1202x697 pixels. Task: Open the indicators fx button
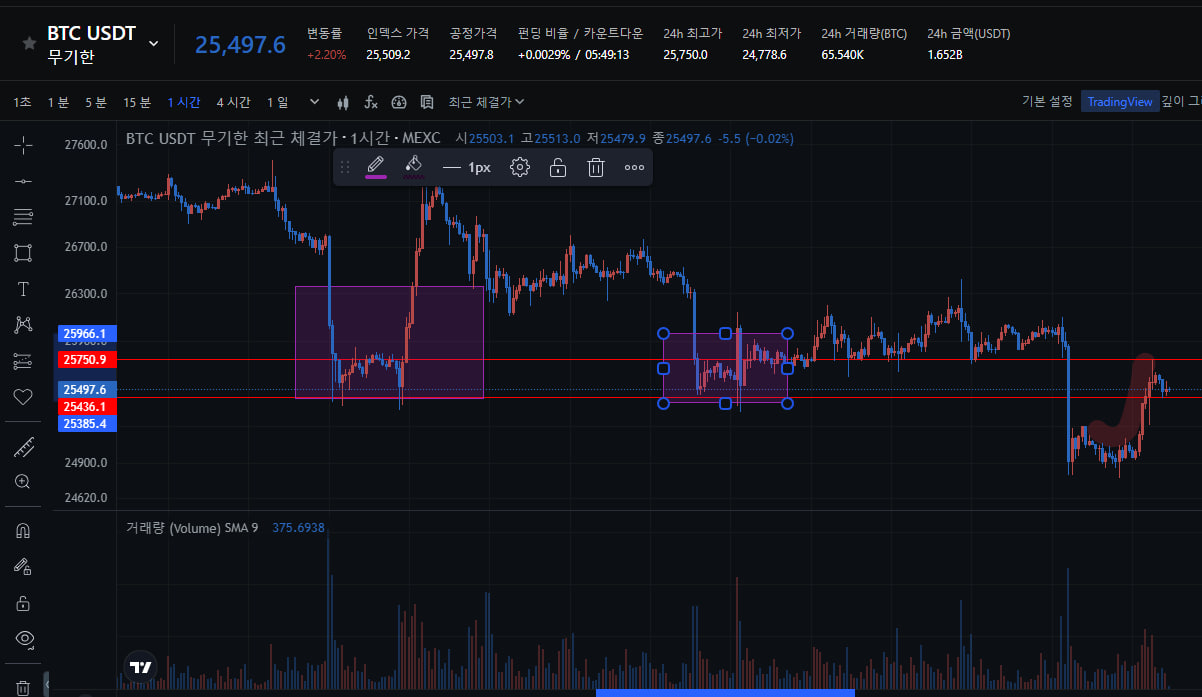(371, 102)
